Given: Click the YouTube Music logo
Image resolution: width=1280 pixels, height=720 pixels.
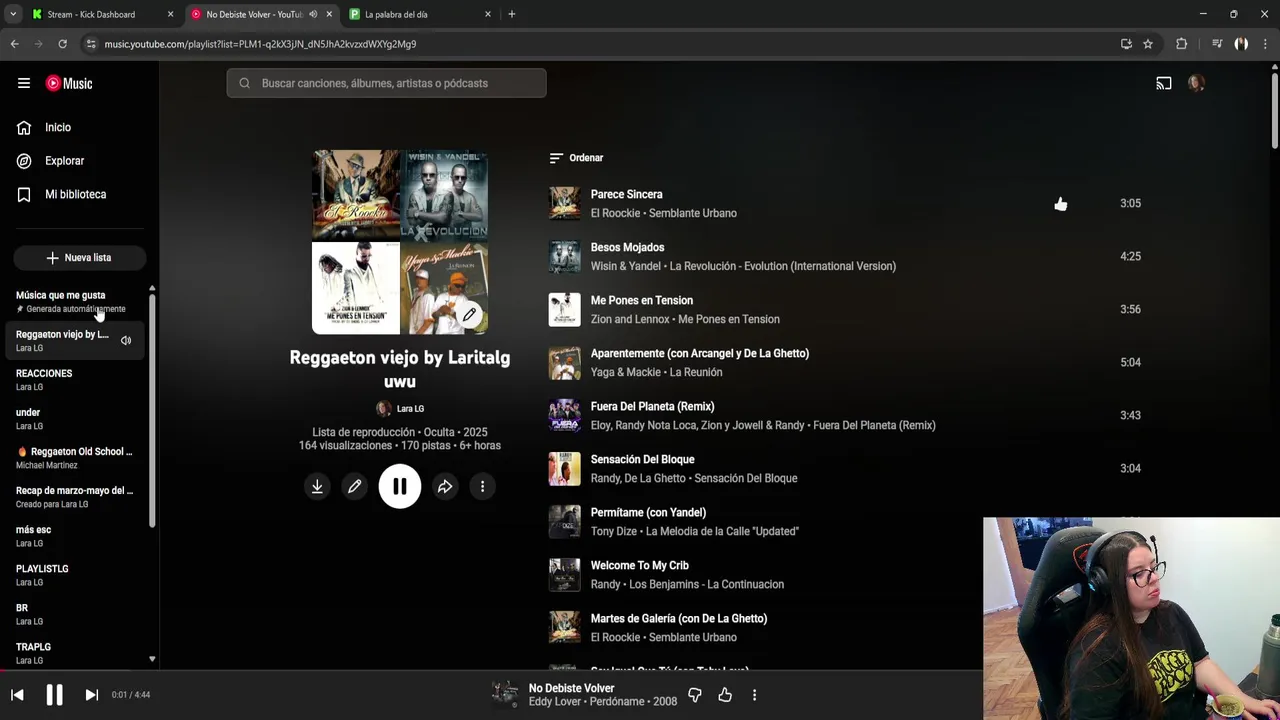Looking at the screenshot, I should tap(69, 83).
